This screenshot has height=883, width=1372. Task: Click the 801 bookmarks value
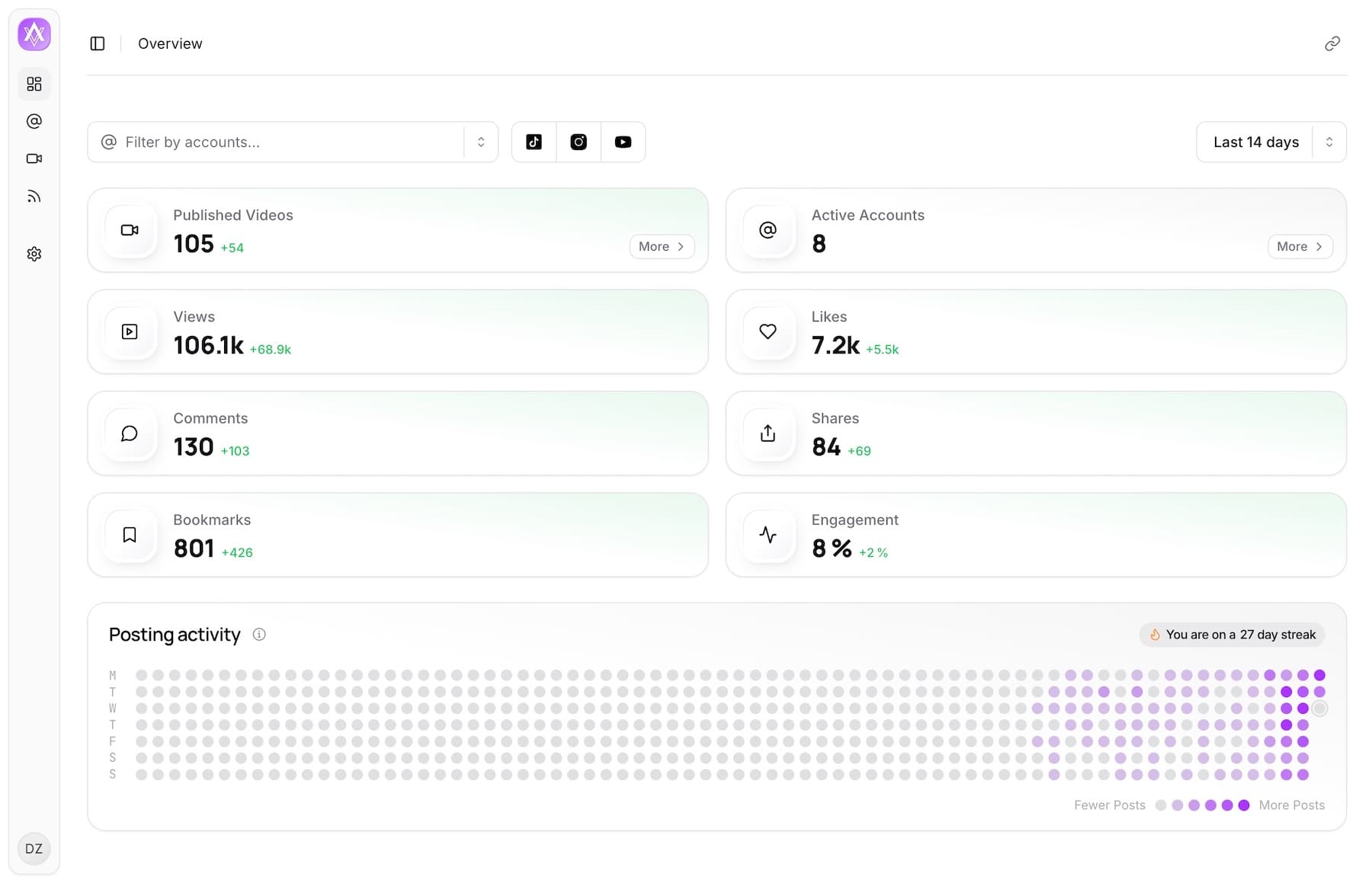point(194,549)
